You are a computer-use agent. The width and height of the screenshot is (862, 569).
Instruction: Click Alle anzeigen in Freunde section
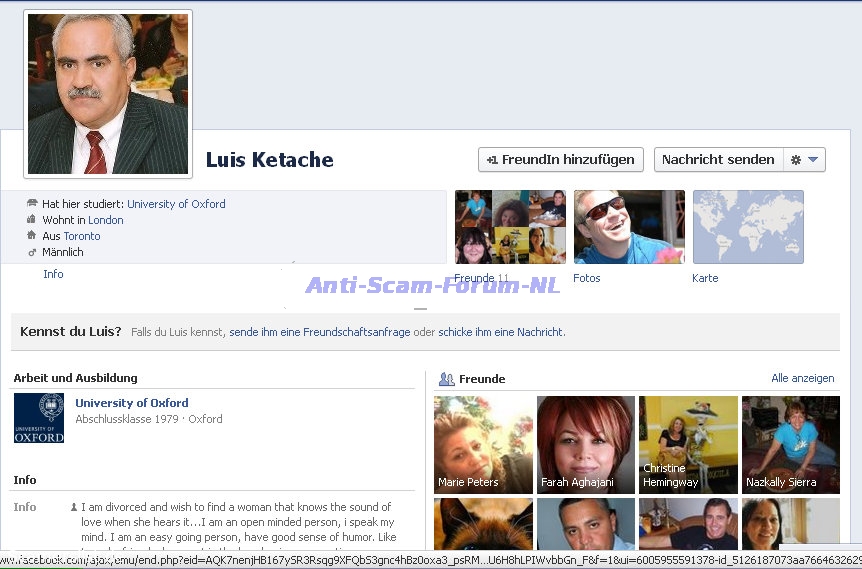[x=802, y=378]
